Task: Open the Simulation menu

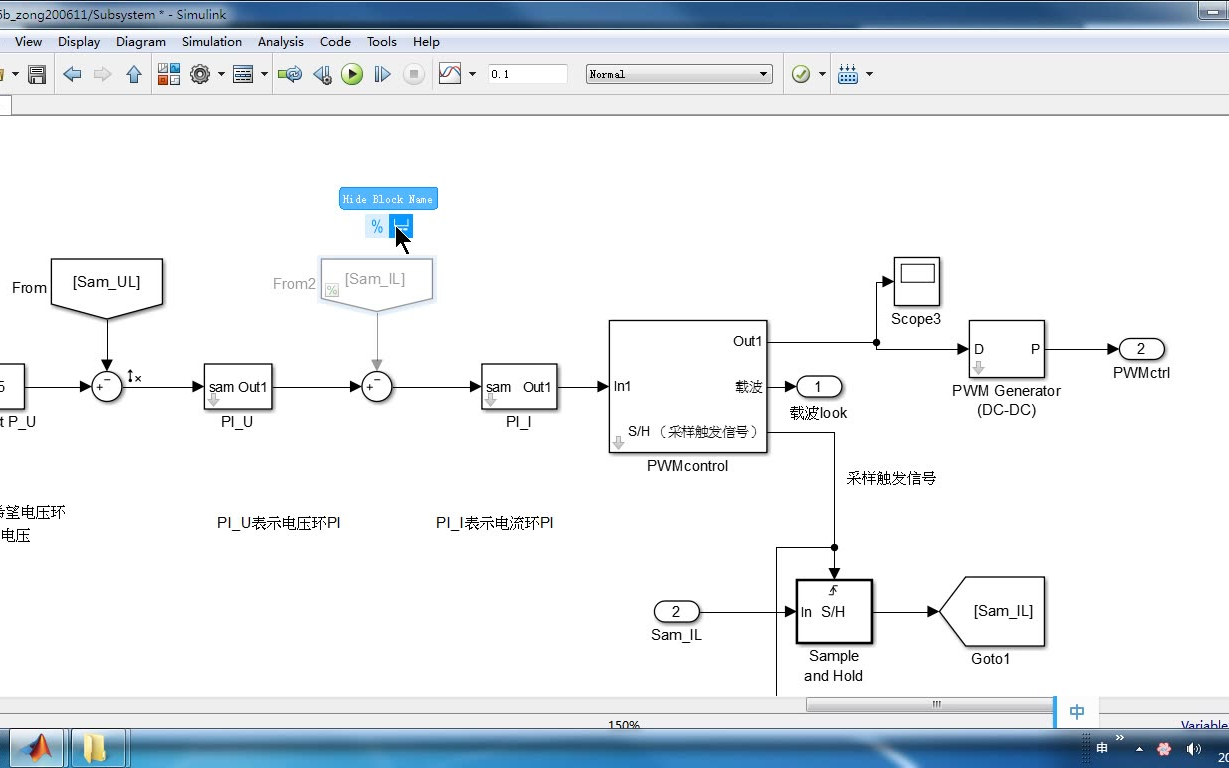Action: click(212, 42)
